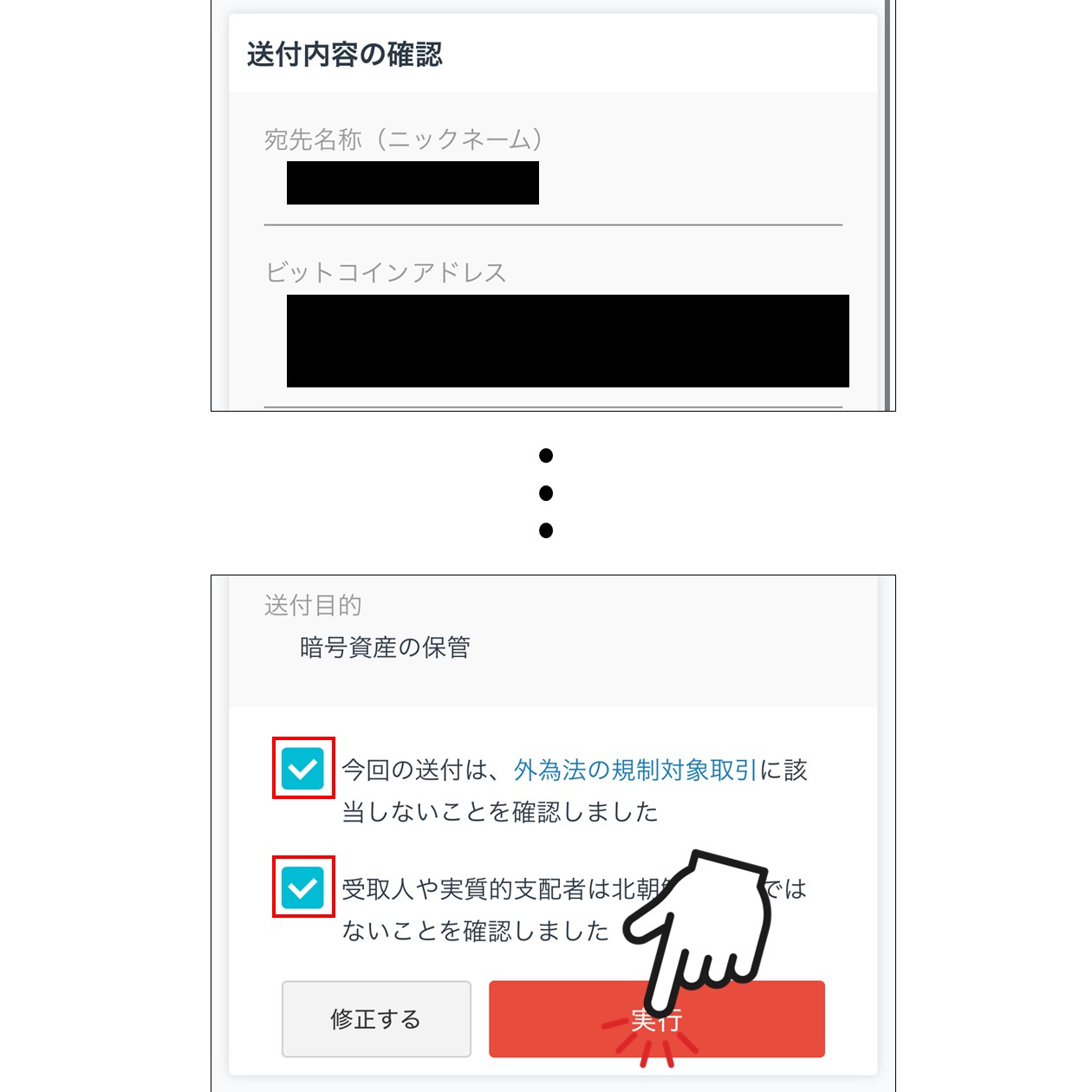1092x1092 pixels.
Task: Select the ビットコインアドレス label
Action: coord(386,272)
